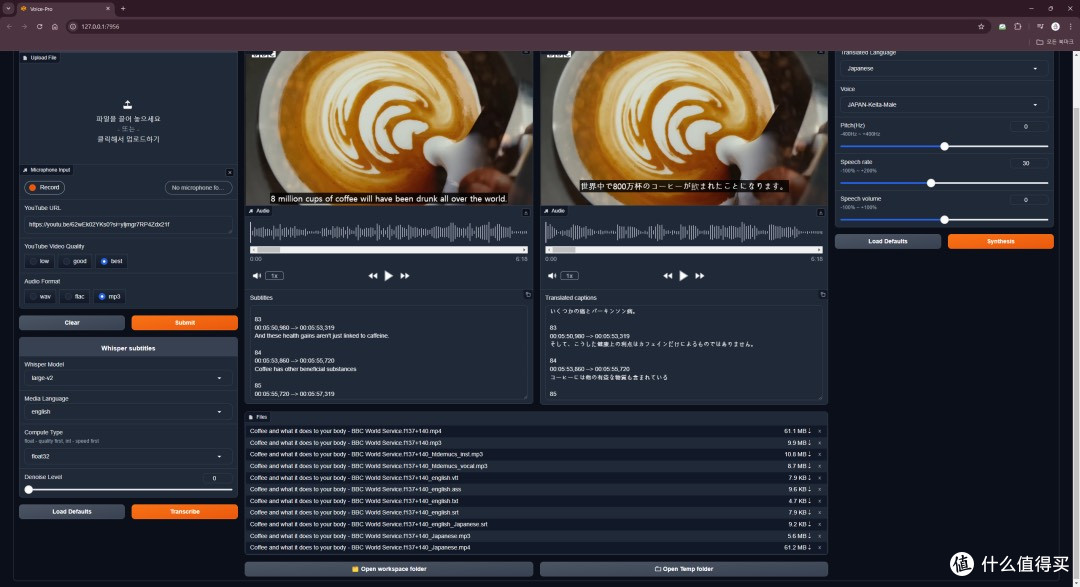Open the Whisper Model dropdown
This screenshot has height=587, width=1080.
[128, 378]
